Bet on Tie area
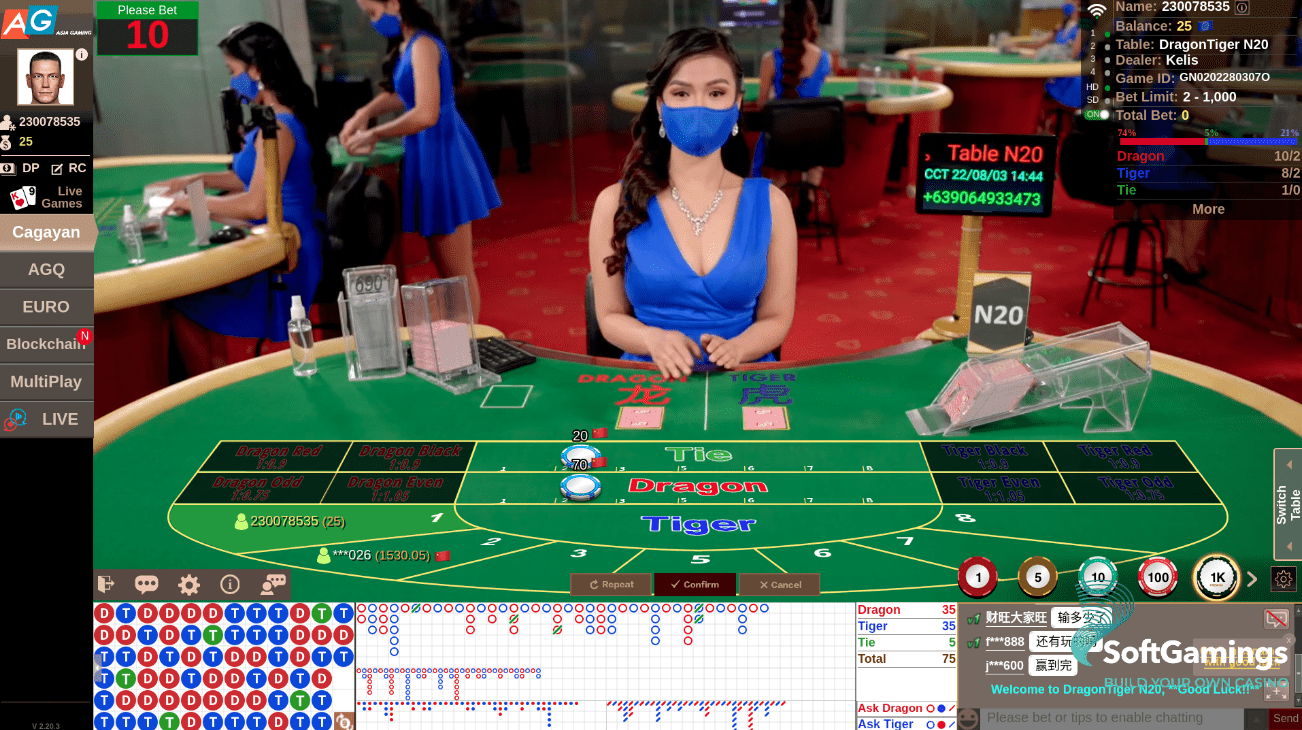 [x=698, y=455]
